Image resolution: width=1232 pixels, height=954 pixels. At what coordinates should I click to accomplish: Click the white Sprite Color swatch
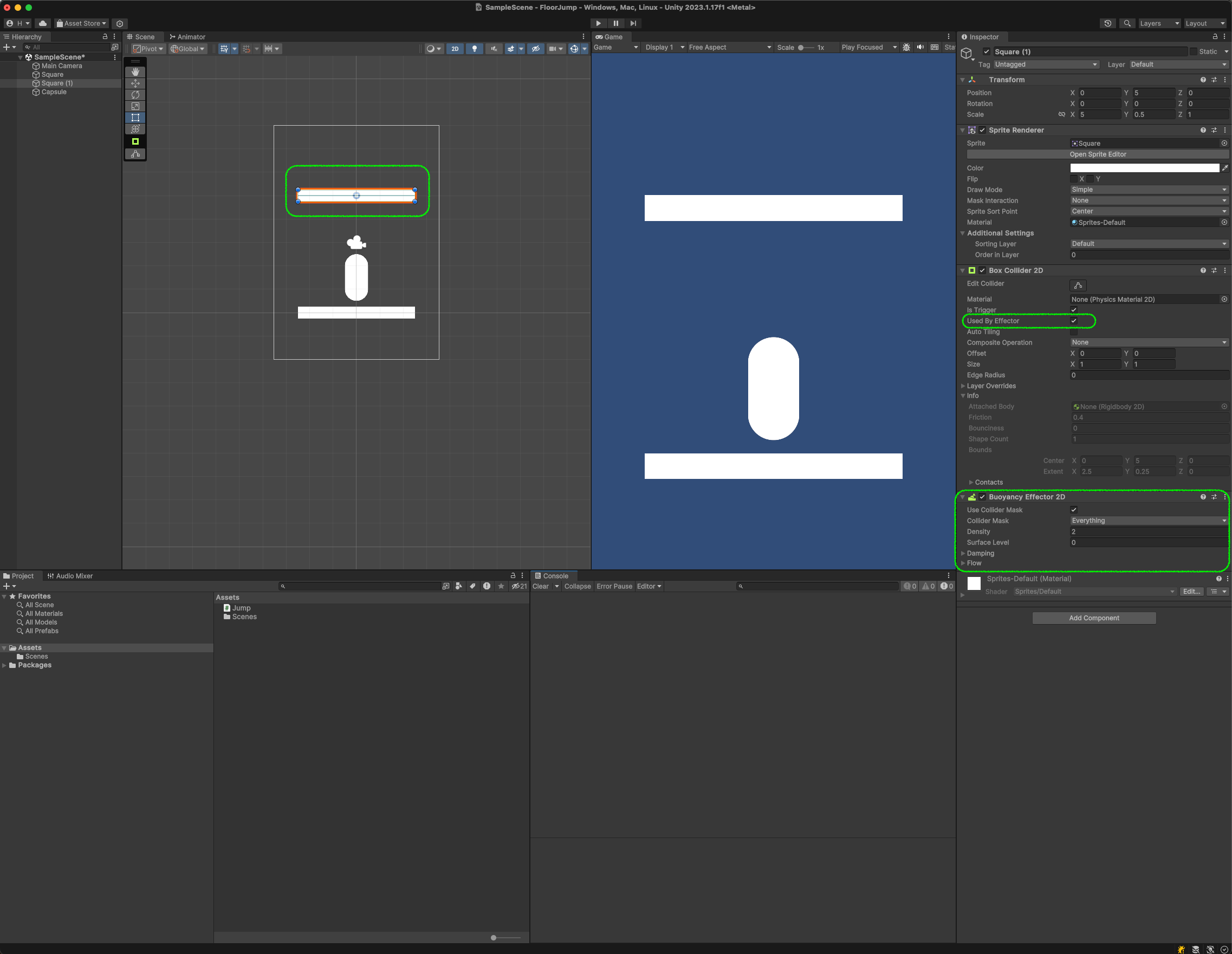[1144, 168]
